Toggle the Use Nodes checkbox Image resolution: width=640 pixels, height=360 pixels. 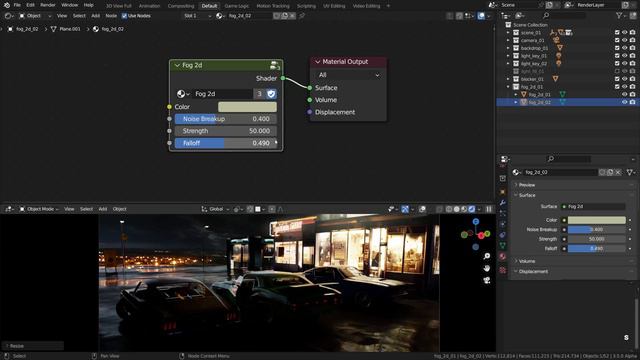[124, 16]
